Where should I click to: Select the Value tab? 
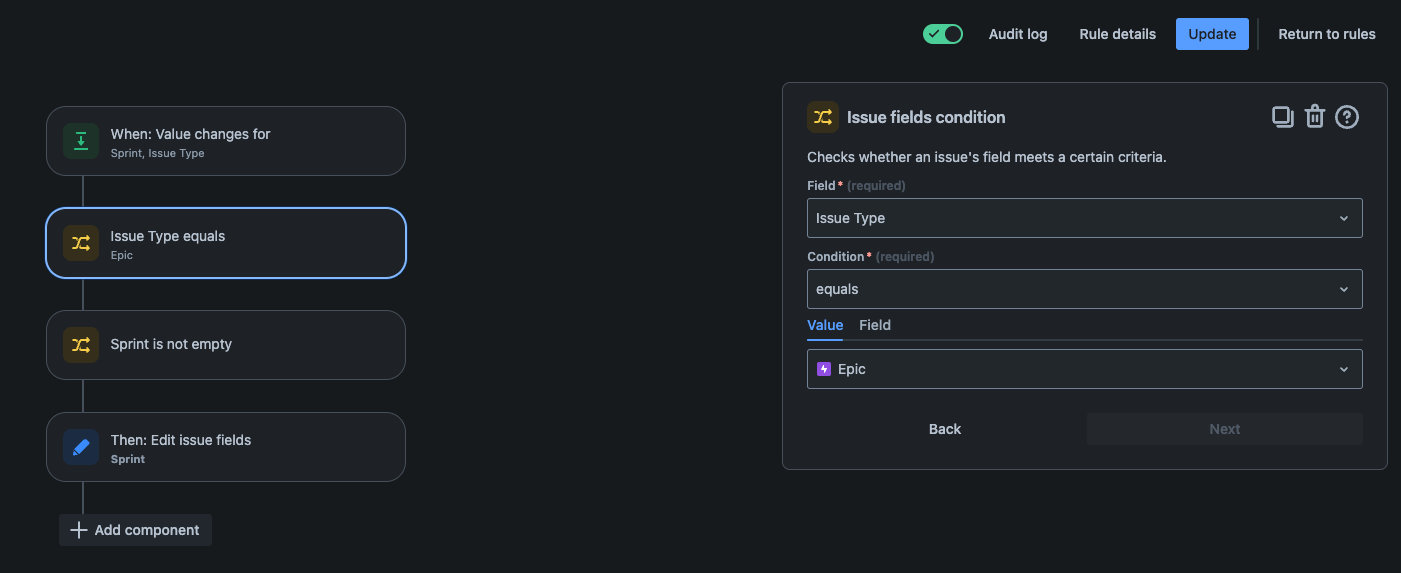(825, 325)
